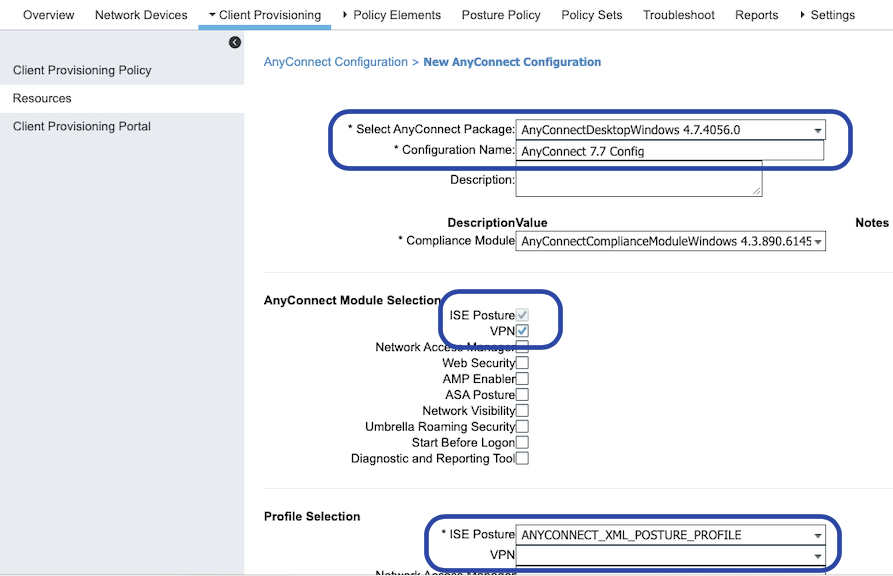Collapse the left sidebar with arrow icon
This screenshot has height=576, width=893.
coord(235,42)
